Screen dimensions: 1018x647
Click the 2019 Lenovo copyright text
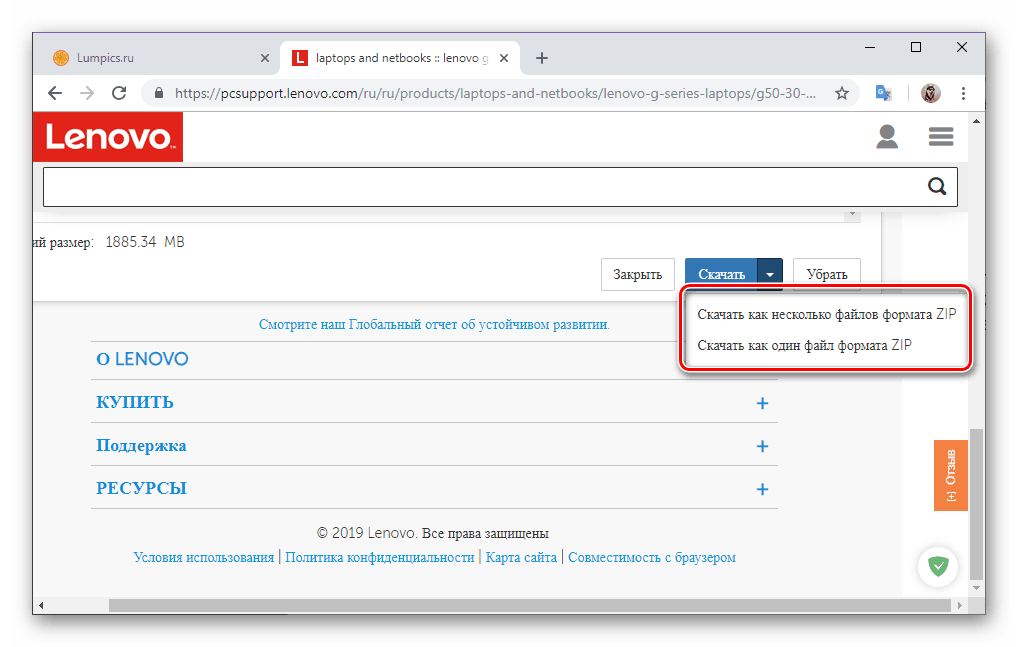pos(432,533)
